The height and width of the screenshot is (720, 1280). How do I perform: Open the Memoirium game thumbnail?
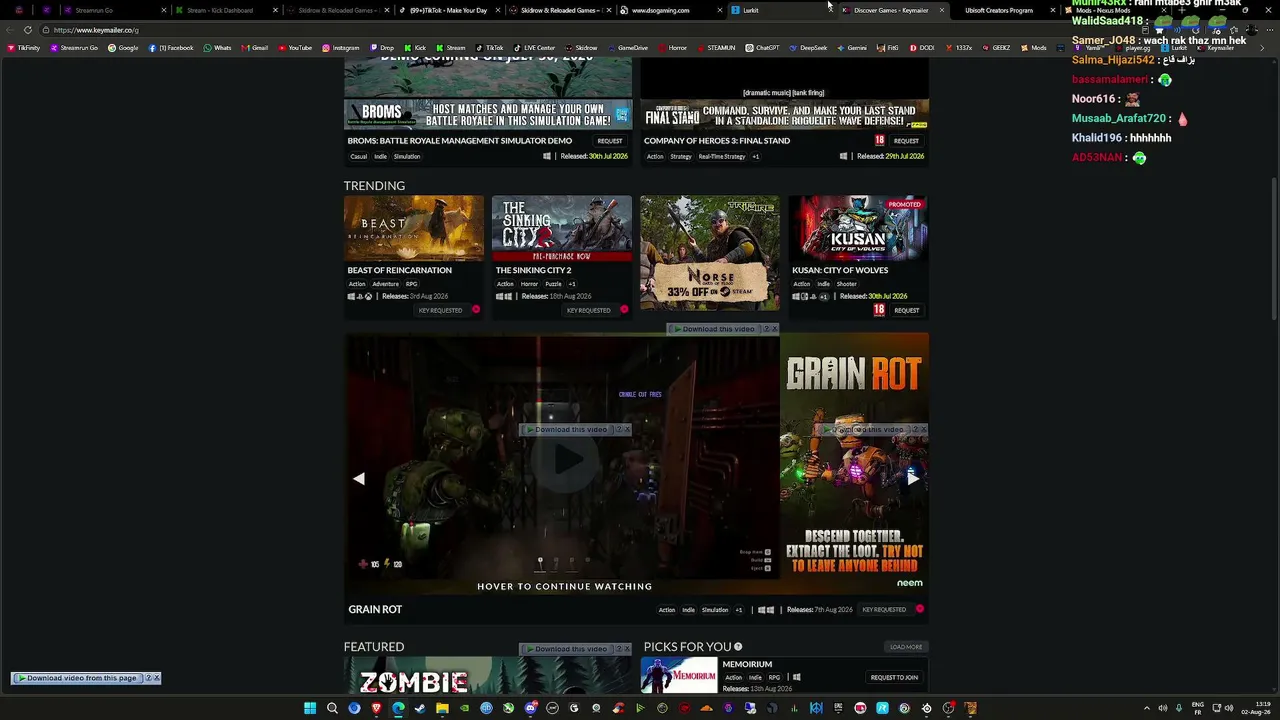(x=679, y=675)
